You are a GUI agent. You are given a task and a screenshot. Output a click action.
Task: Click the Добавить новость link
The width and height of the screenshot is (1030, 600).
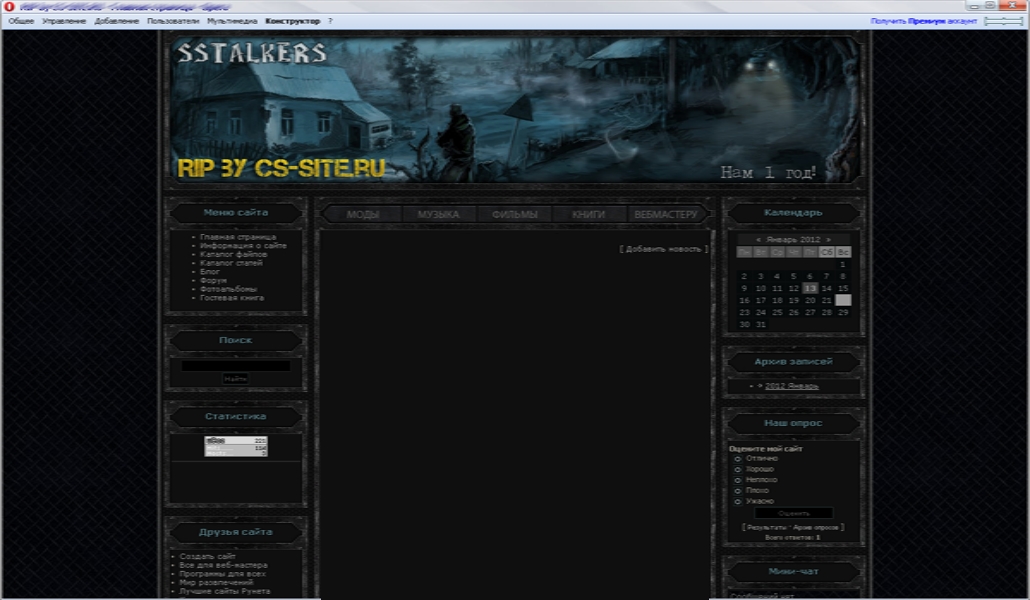[x=663, y=249]
